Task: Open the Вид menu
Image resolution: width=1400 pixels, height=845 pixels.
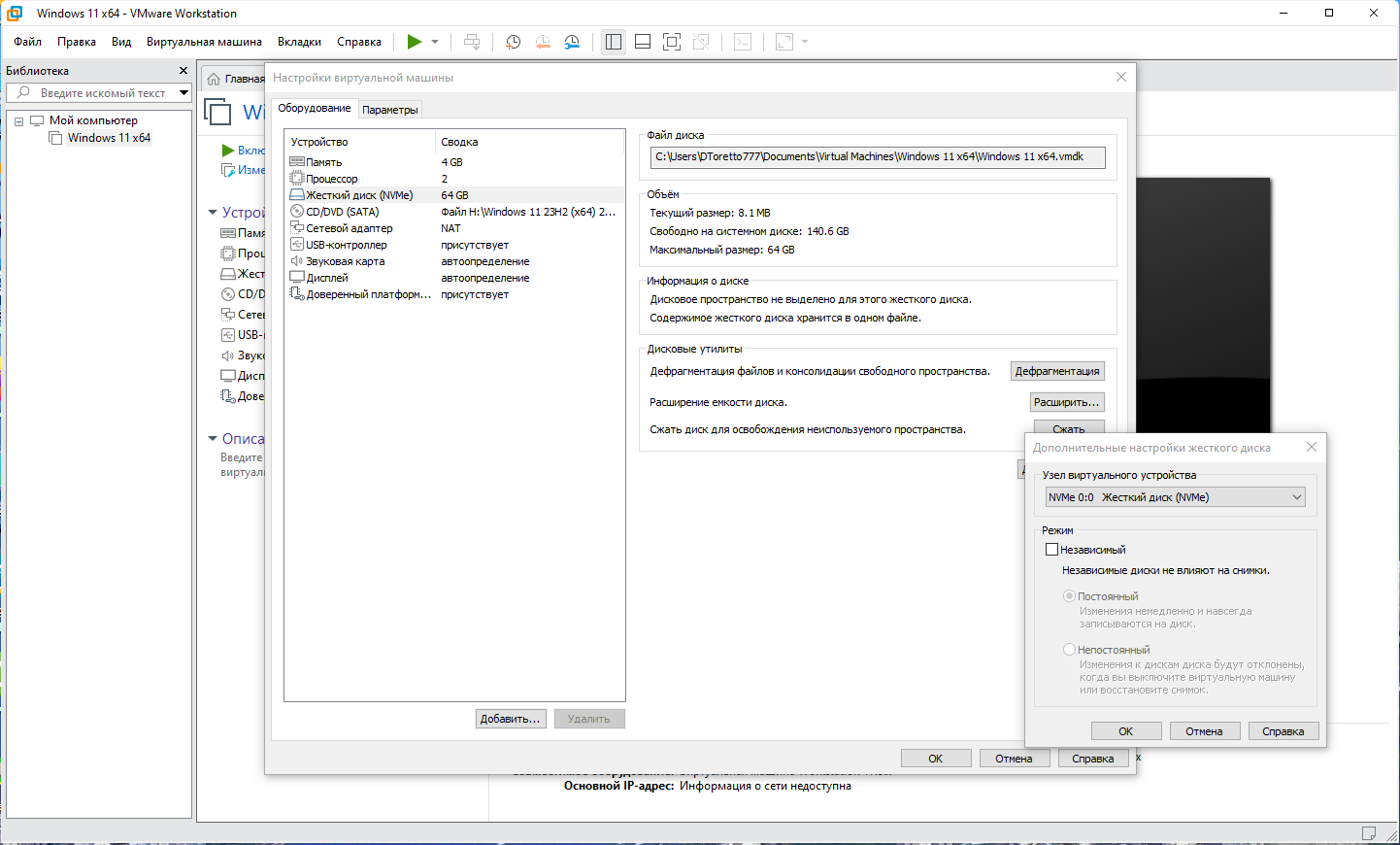Action: pyautogui.click(x=121, y=42)
